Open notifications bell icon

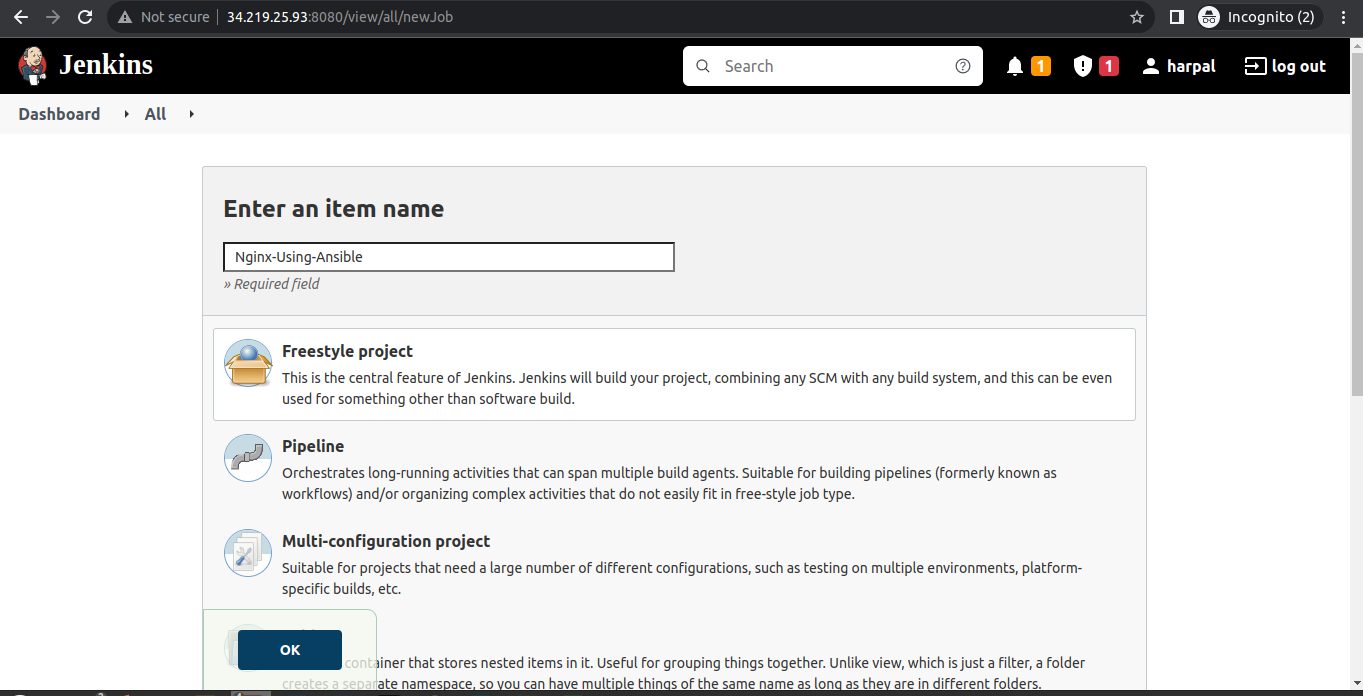(1015, 66)
